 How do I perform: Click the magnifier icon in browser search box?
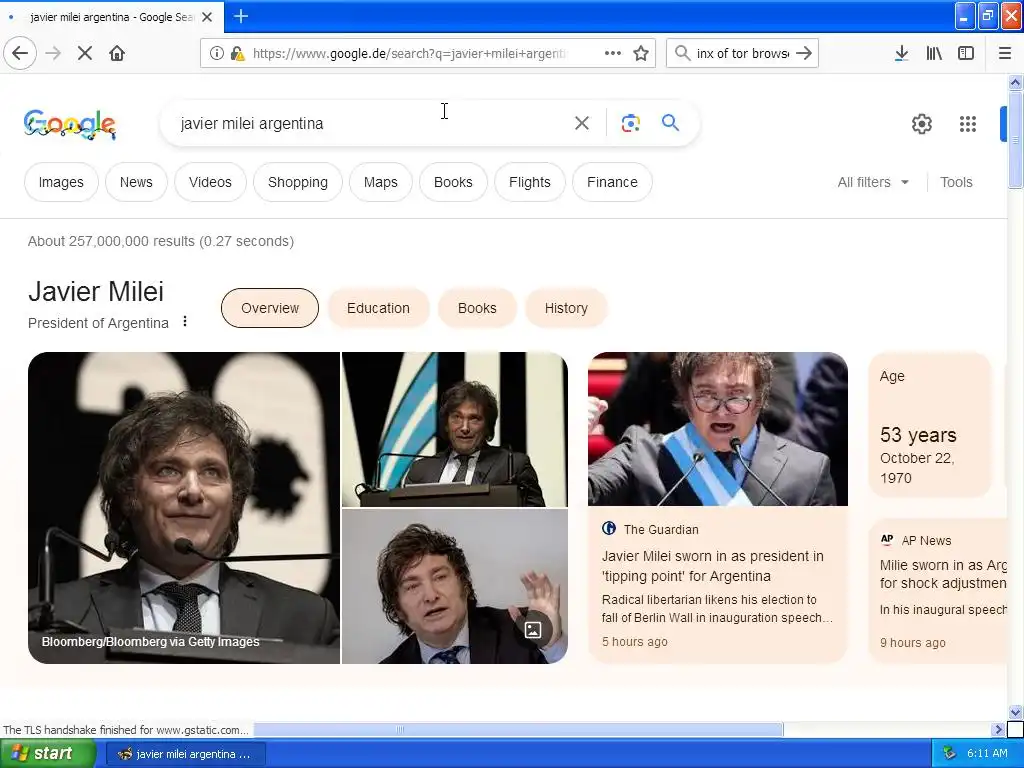pyautogui.click(x=682, y=53)
